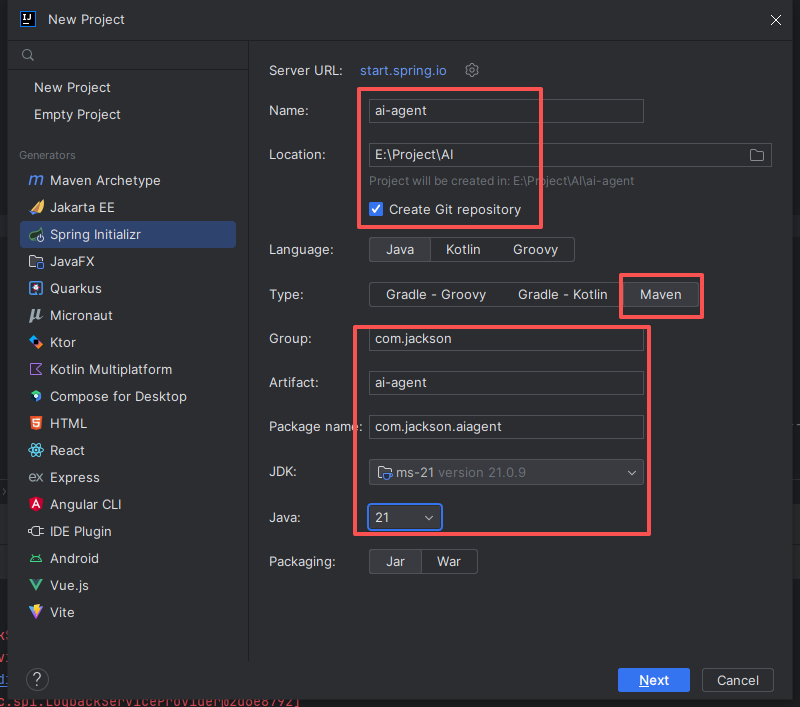Click the Artifact input field
The height and width of the screenshot is (707, 800).
coord(506,383)
